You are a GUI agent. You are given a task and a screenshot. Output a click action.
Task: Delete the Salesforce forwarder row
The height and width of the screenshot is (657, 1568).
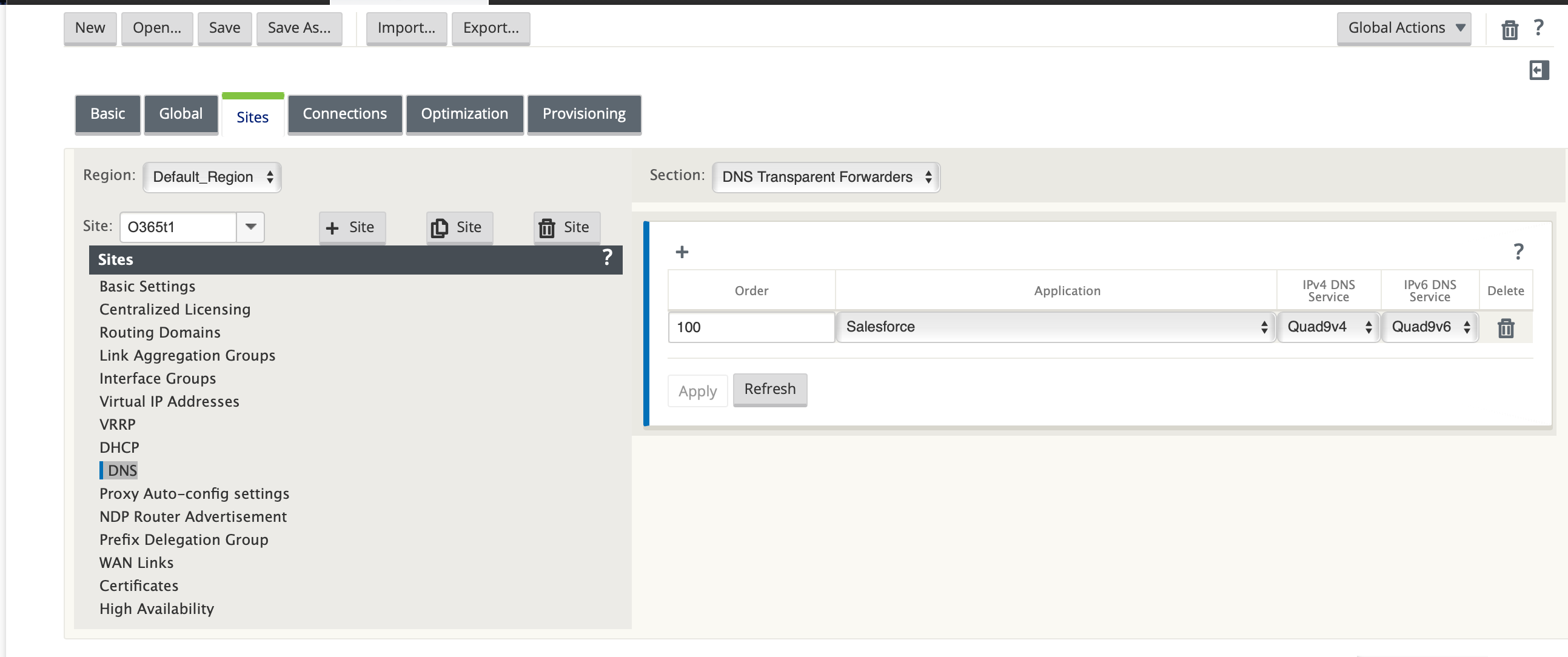click(x=1506, y=328)
